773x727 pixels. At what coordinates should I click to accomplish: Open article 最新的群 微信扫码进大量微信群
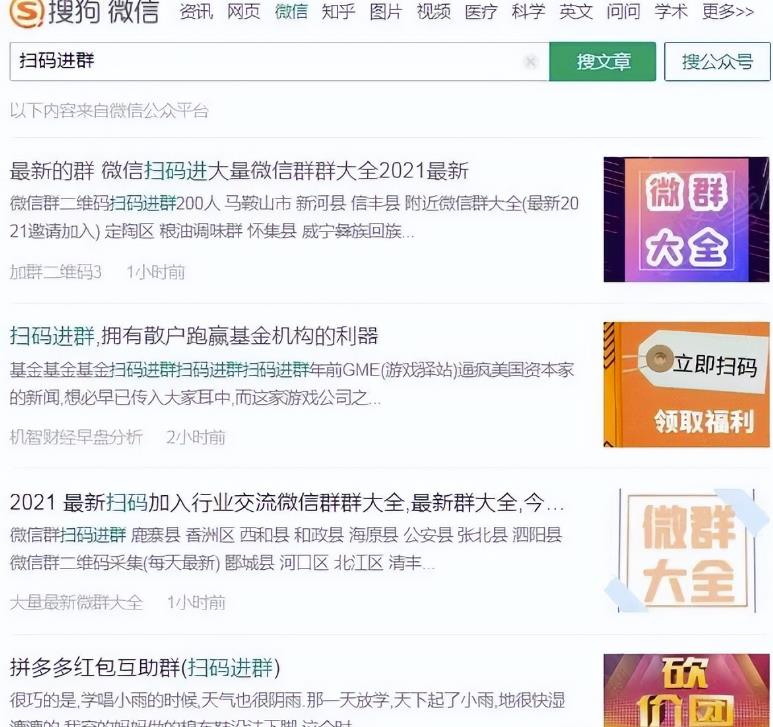[239, 170]
